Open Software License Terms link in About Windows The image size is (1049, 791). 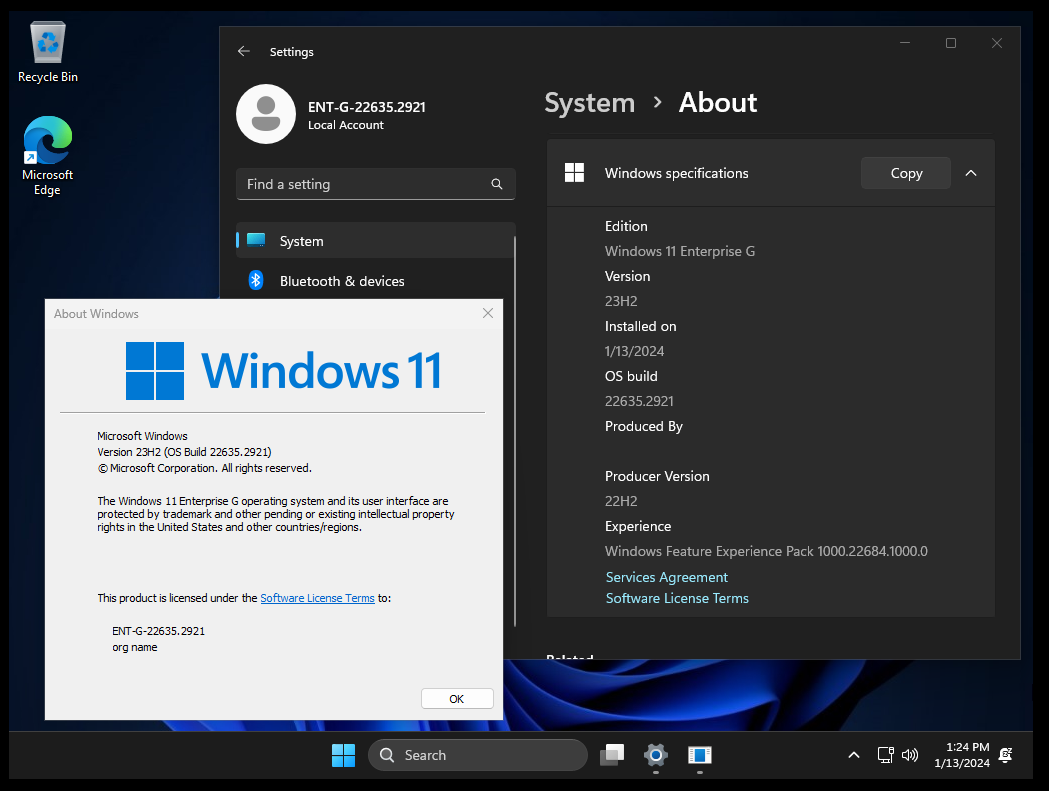coord(317,598)
